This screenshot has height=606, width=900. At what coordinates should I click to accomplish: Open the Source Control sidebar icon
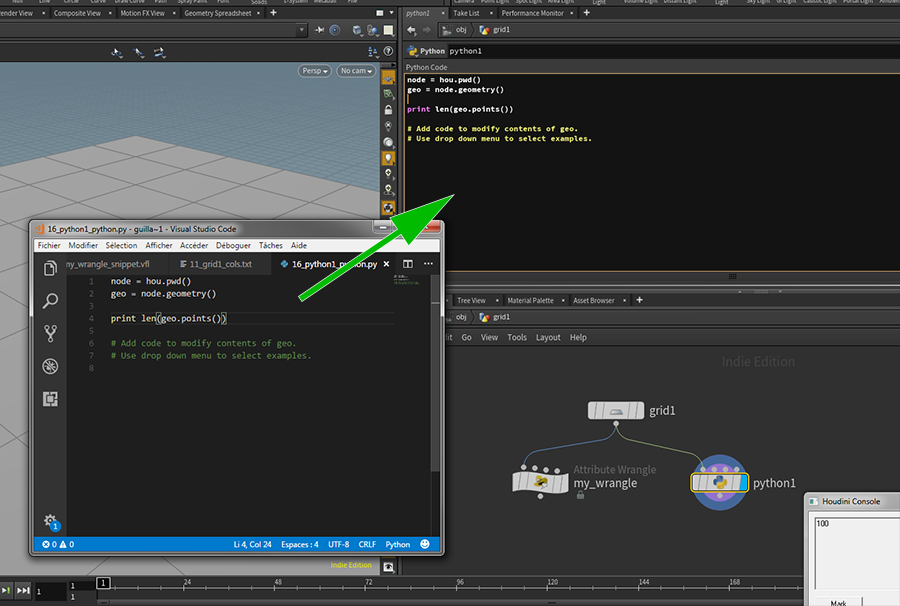coord(50,334)
